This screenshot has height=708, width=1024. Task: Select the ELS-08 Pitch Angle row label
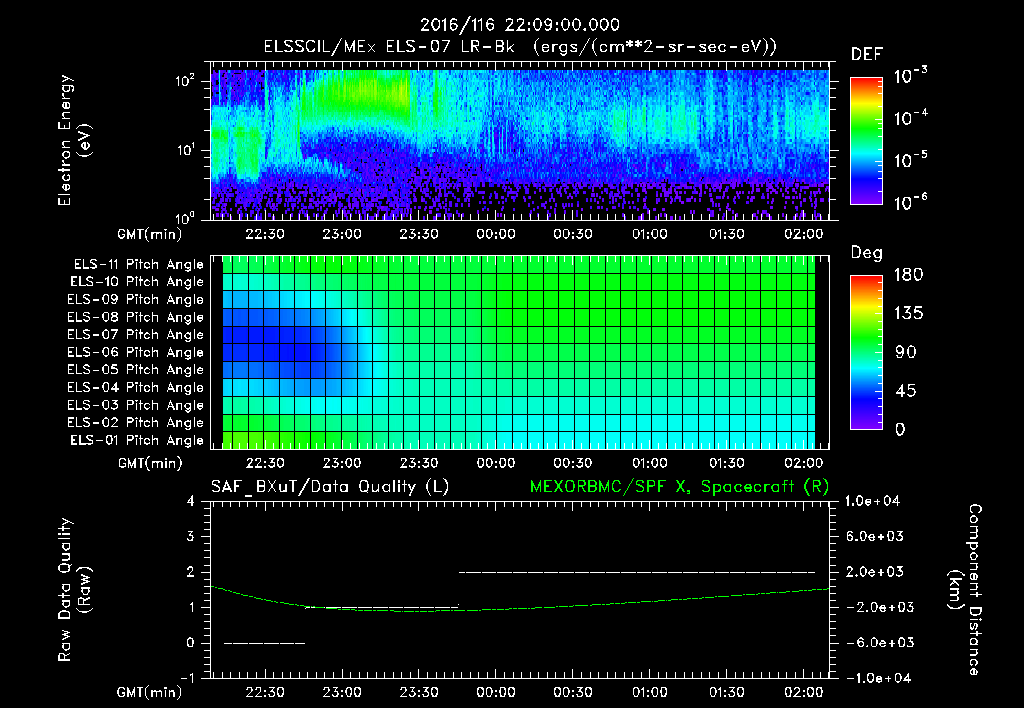(135, 317)
